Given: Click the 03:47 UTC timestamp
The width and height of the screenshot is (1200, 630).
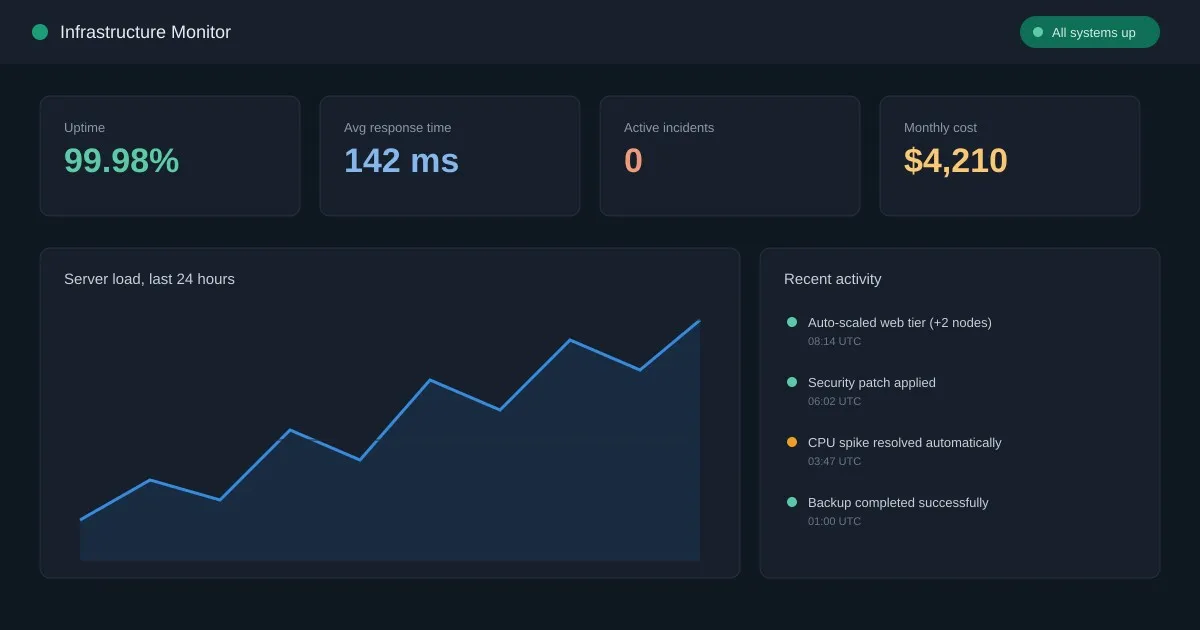Looking at the screenshot, I should (x=834, y=461).
